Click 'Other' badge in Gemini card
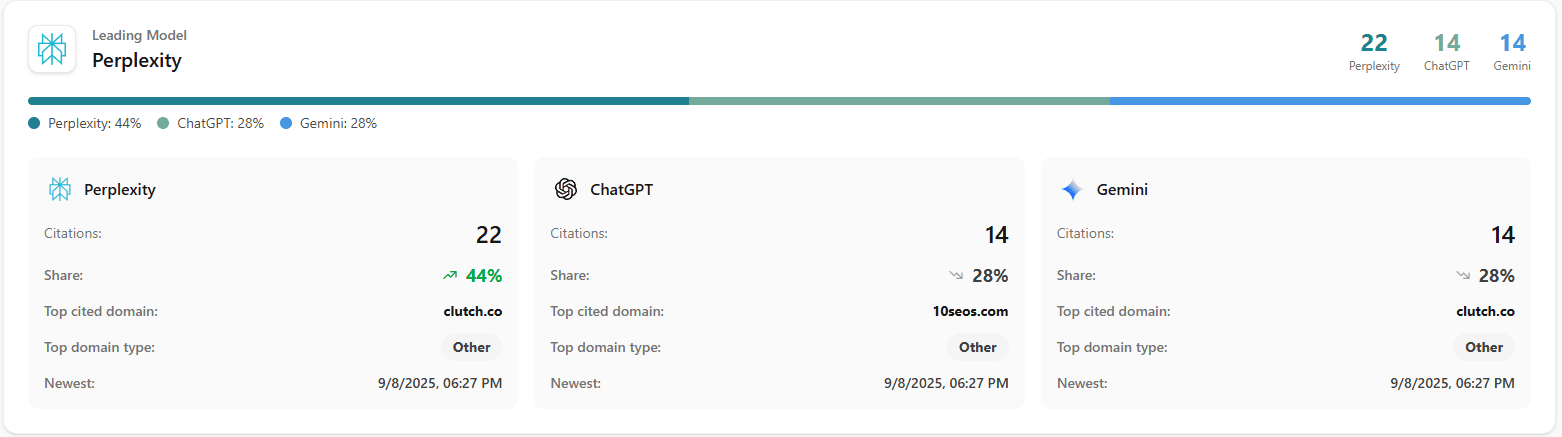 coord(1484,347)
